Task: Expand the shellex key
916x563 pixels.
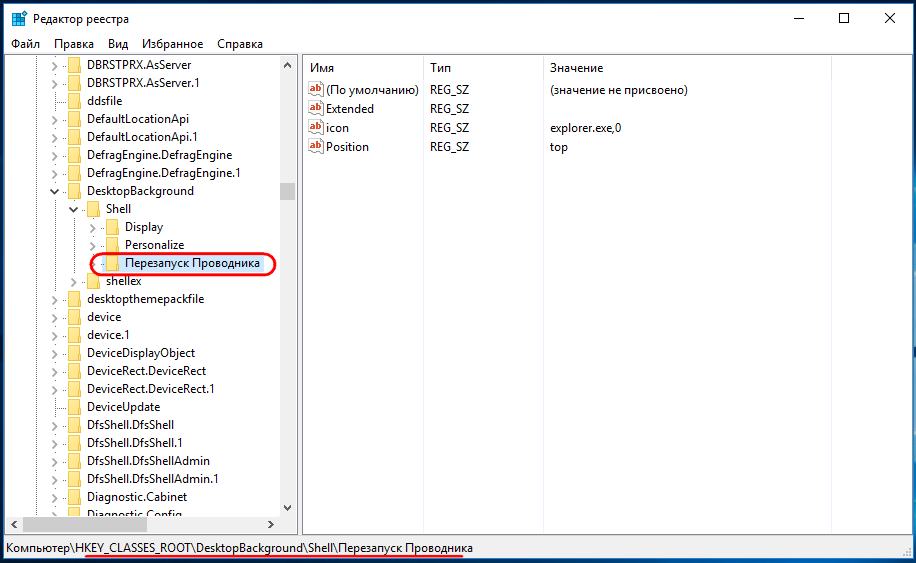Action: click(x=74, y=282)
